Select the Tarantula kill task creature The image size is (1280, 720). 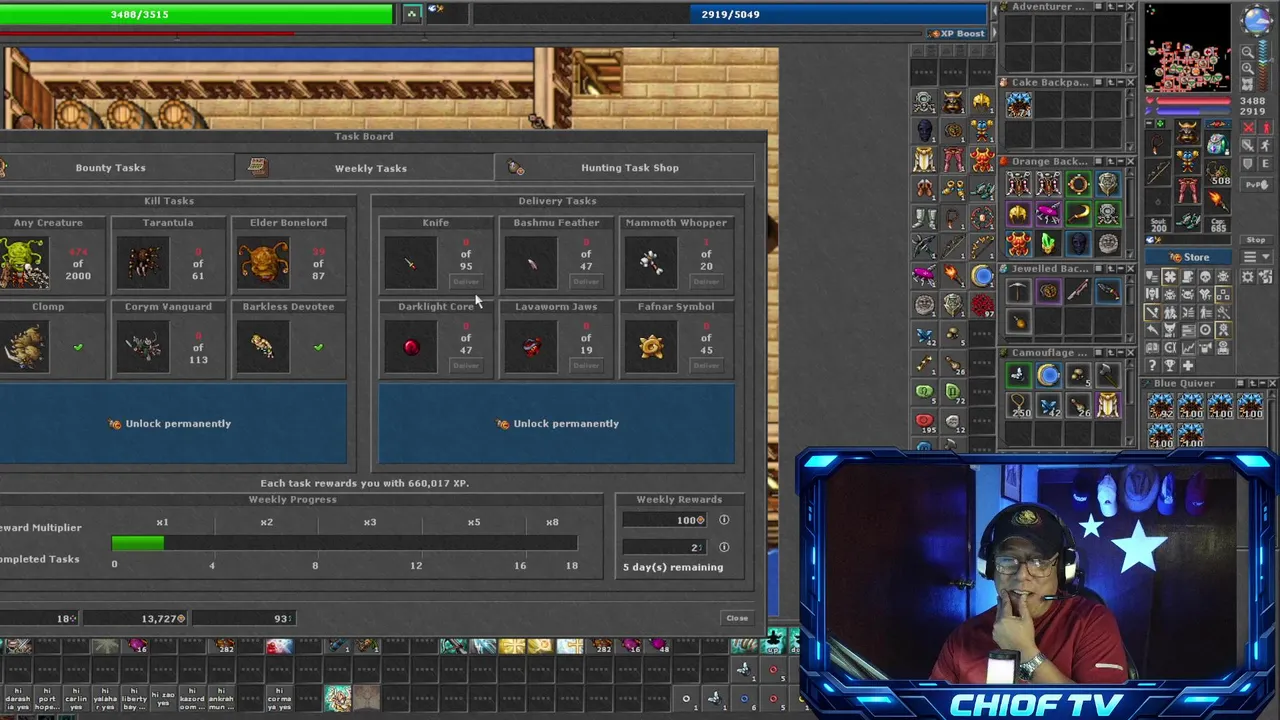(x=143, y=263)
